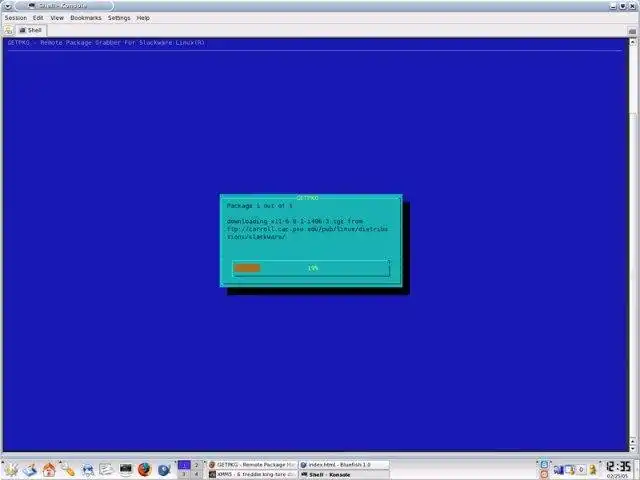Switch to XMMS taskbar entry
Screen dimensions: 640x480
pyautogui.click(x=252, y=474)
